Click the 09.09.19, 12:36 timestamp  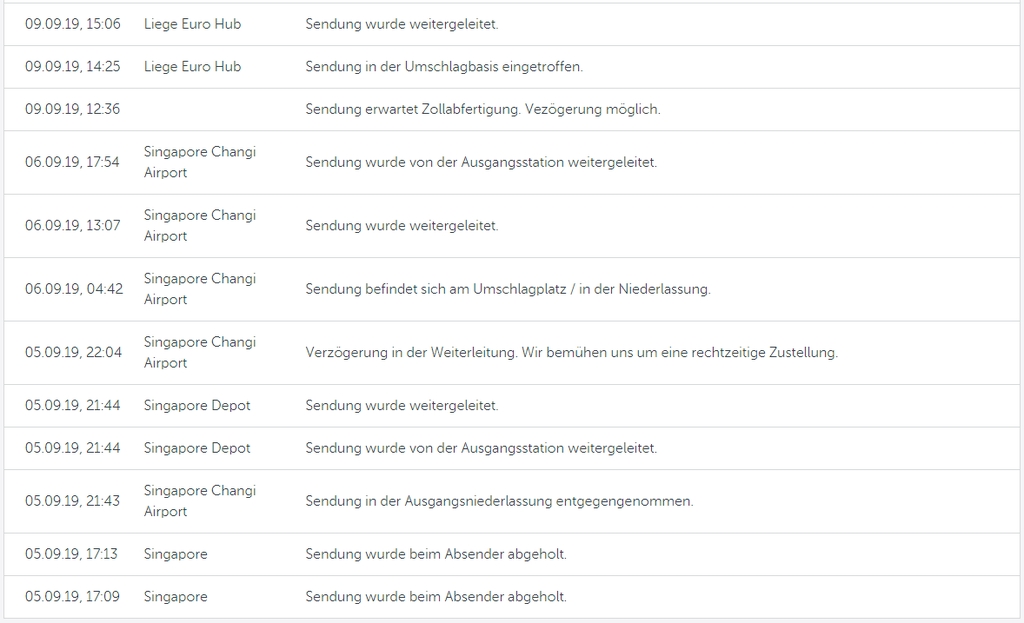(x=72, y=109)
